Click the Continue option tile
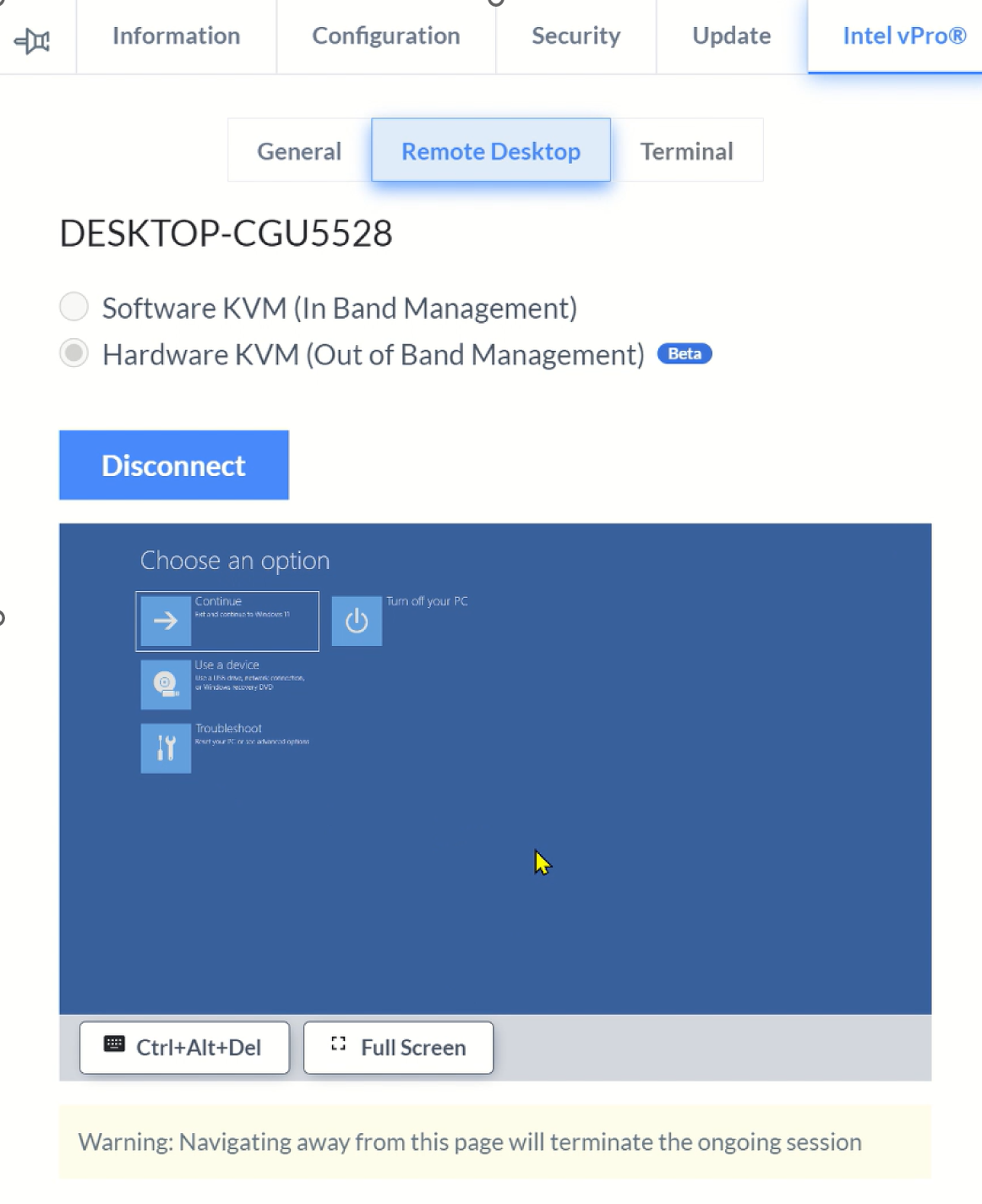The image size is (982, 1204). pos(226,621)
